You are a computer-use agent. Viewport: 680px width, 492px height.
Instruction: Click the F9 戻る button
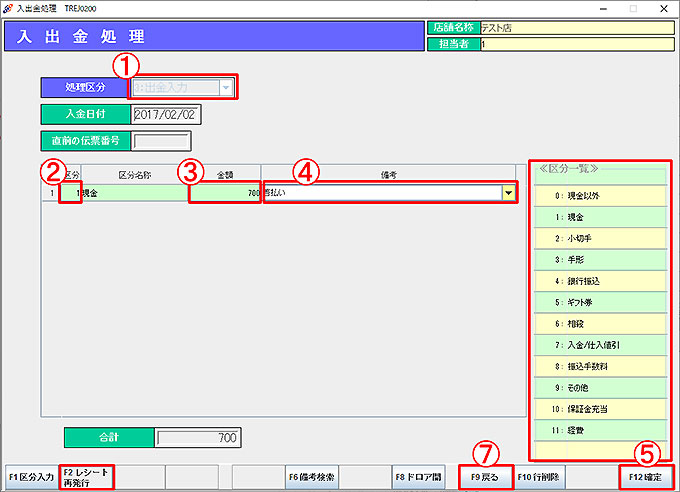[485, 477]
